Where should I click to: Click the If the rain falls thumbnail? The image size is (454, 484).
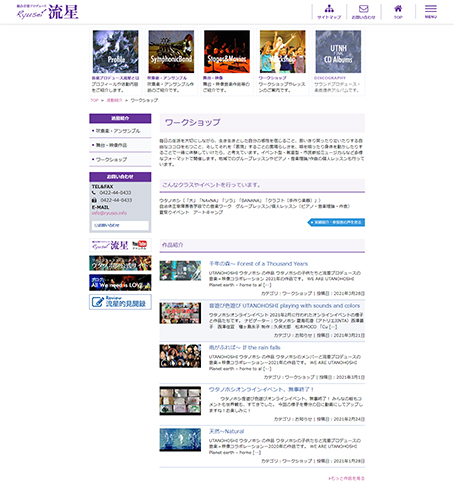coord(180,356)
